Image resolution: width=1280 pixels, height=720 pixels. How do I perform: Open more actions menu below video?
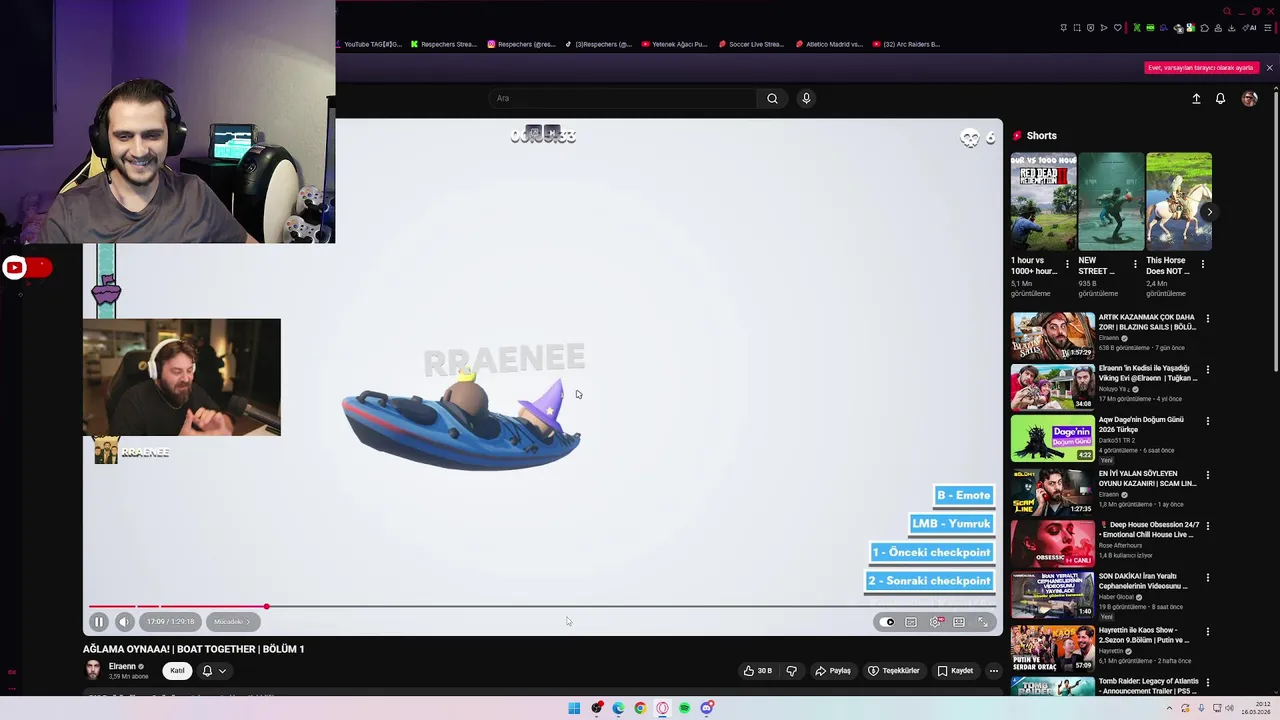pos(993,671)
